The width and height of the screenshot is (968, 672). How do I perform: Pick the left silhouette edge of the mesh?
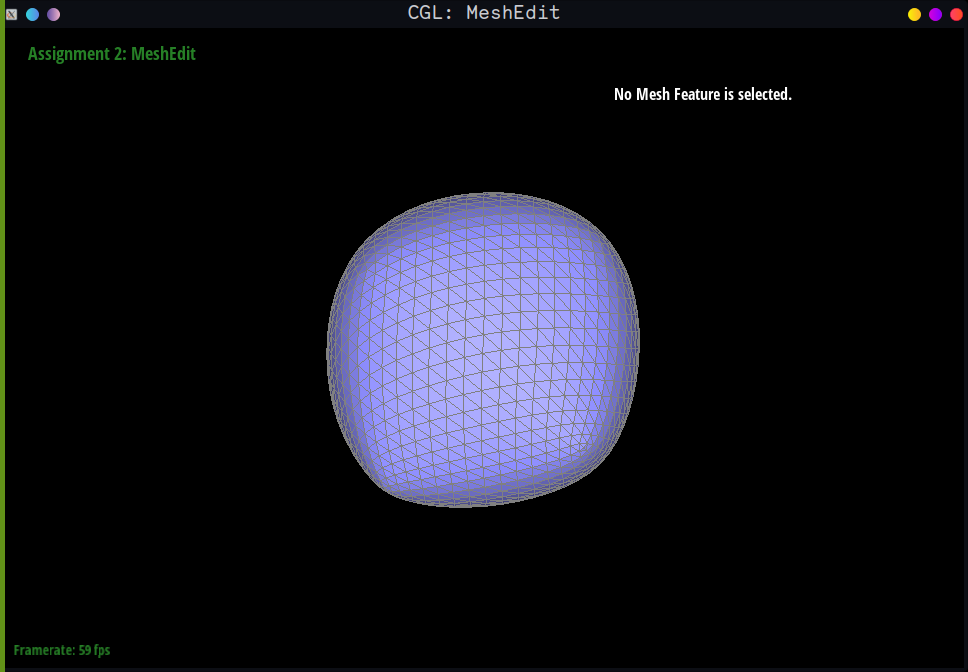pyautogui.click(x=328, y=350)
